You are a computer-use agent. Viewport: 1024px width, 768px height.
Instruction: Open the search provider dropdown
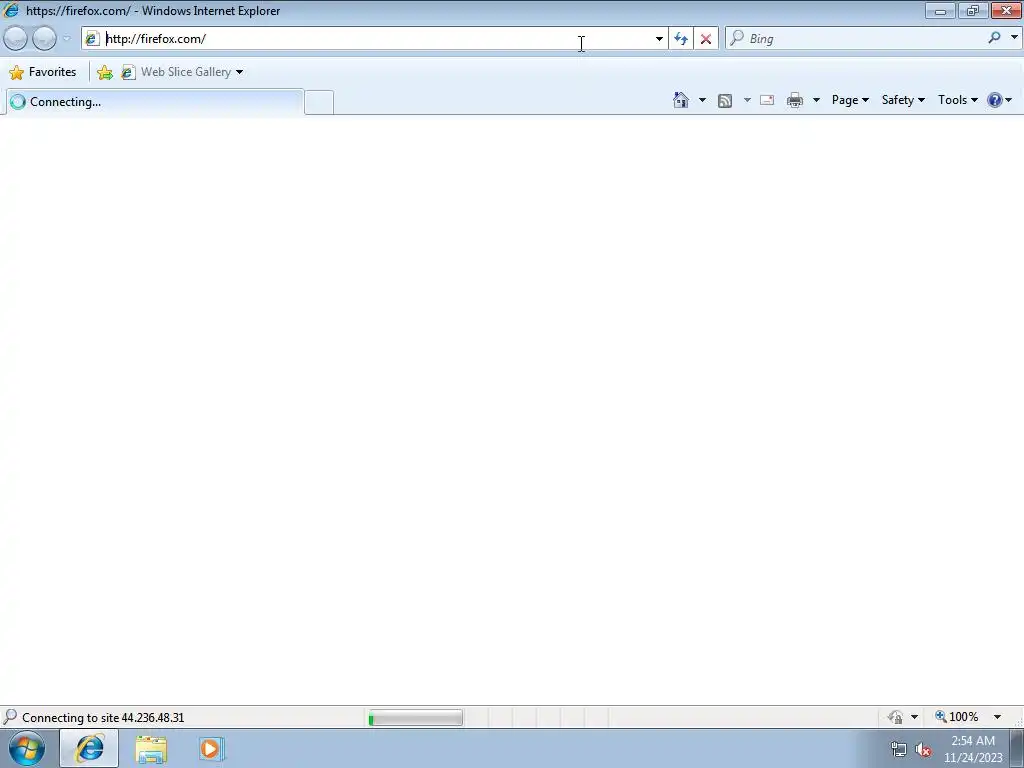[x=1014, y=38]
